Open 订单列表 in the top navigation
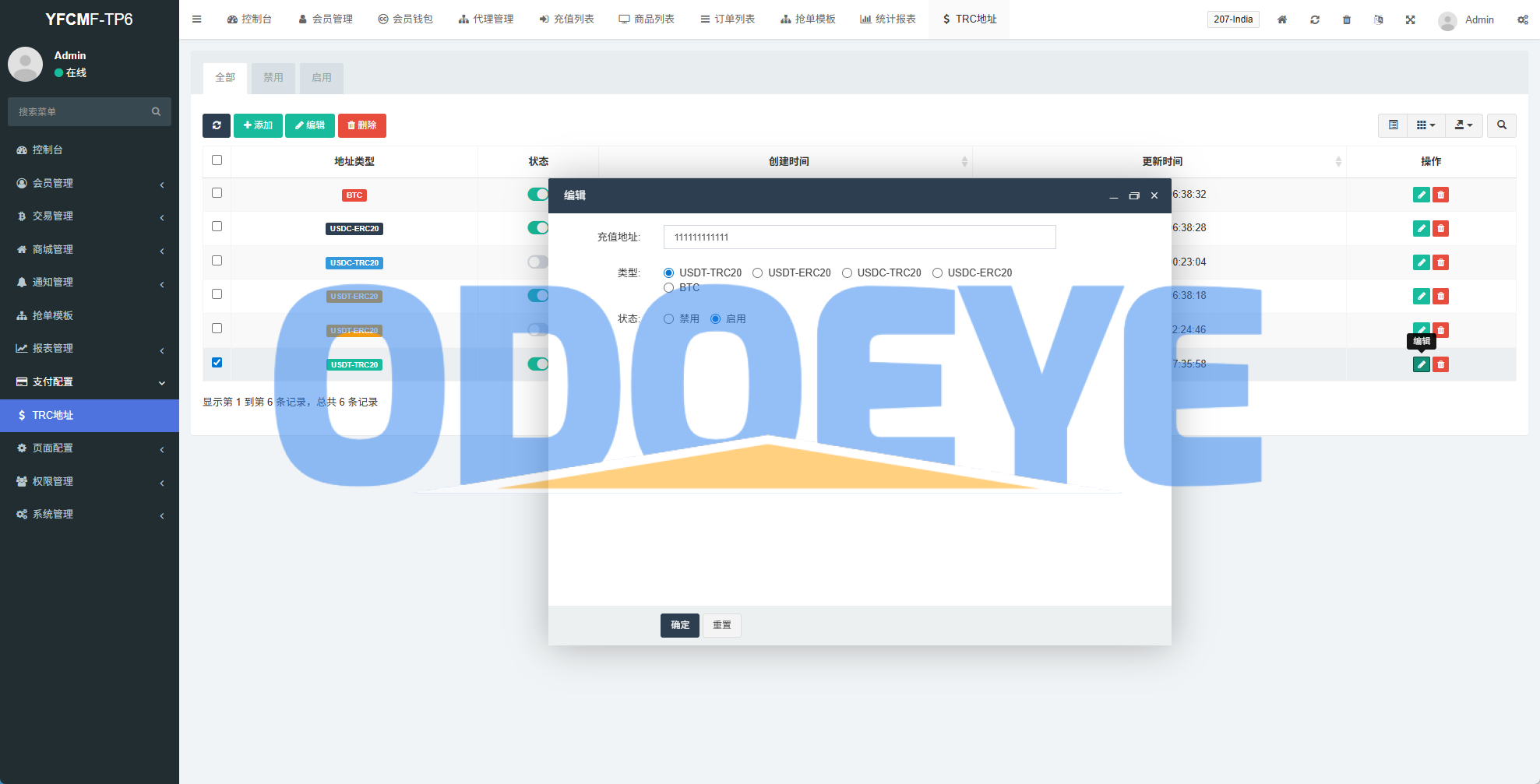This screenshot has width=1540, height=784. tap(728, 19)
